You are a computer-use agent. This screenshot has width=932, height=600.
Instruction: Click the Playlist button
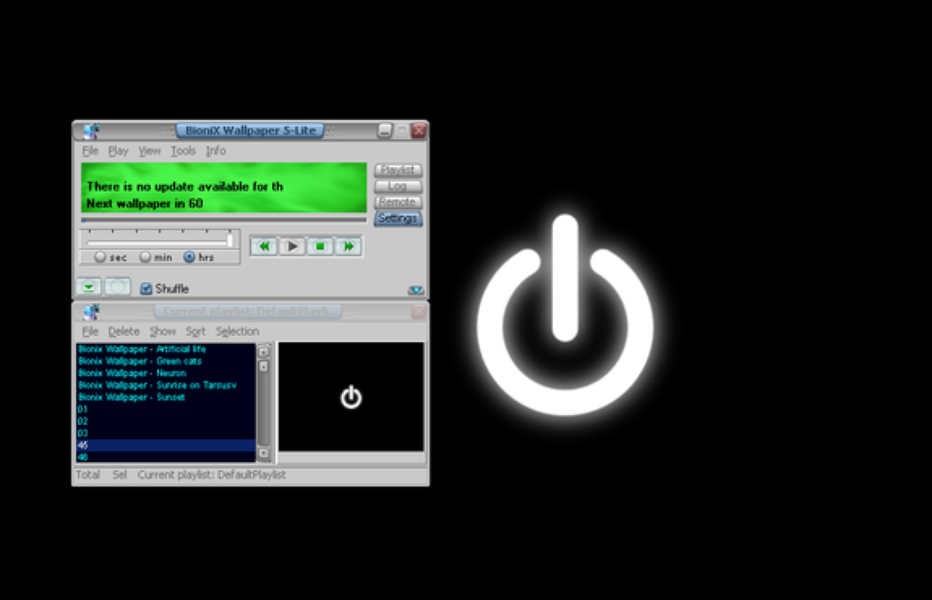click(397, 169)
